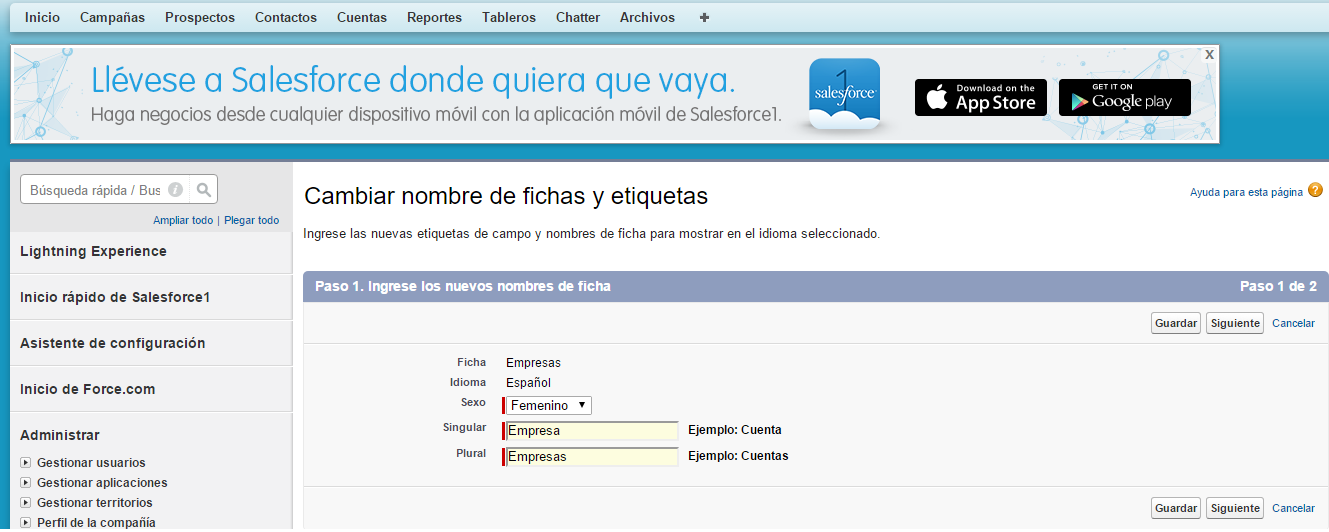
Task: Open Lightning Experience in sidebar
Action: pos(93,251)
